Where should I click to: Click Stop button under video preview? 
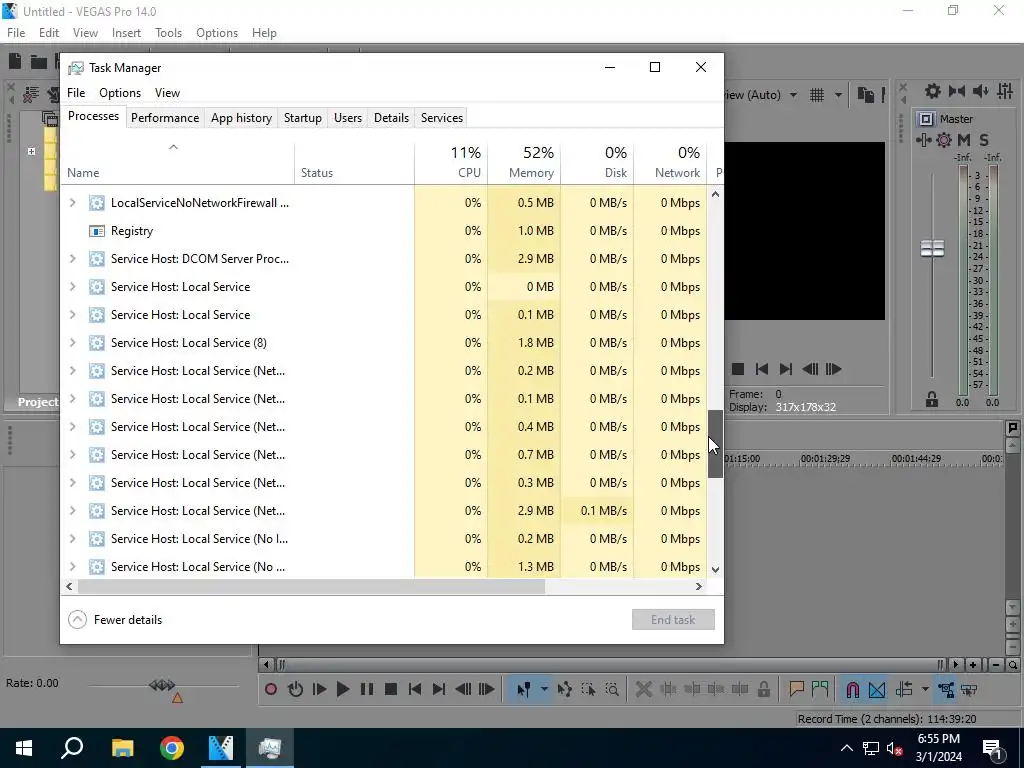click(738, 369)
